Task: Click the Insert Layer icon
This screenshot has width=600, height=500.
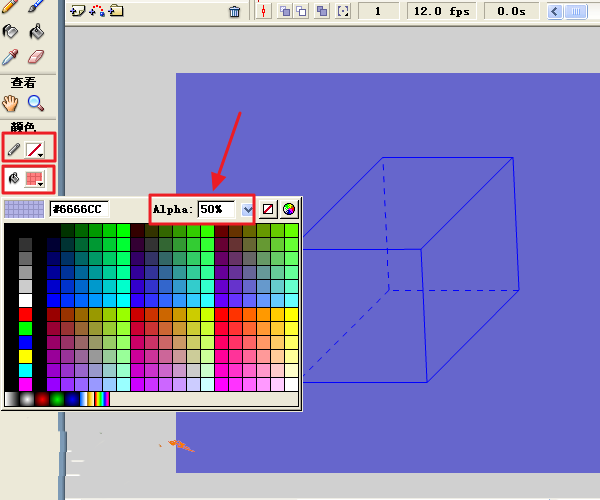Action: (77, 11)
